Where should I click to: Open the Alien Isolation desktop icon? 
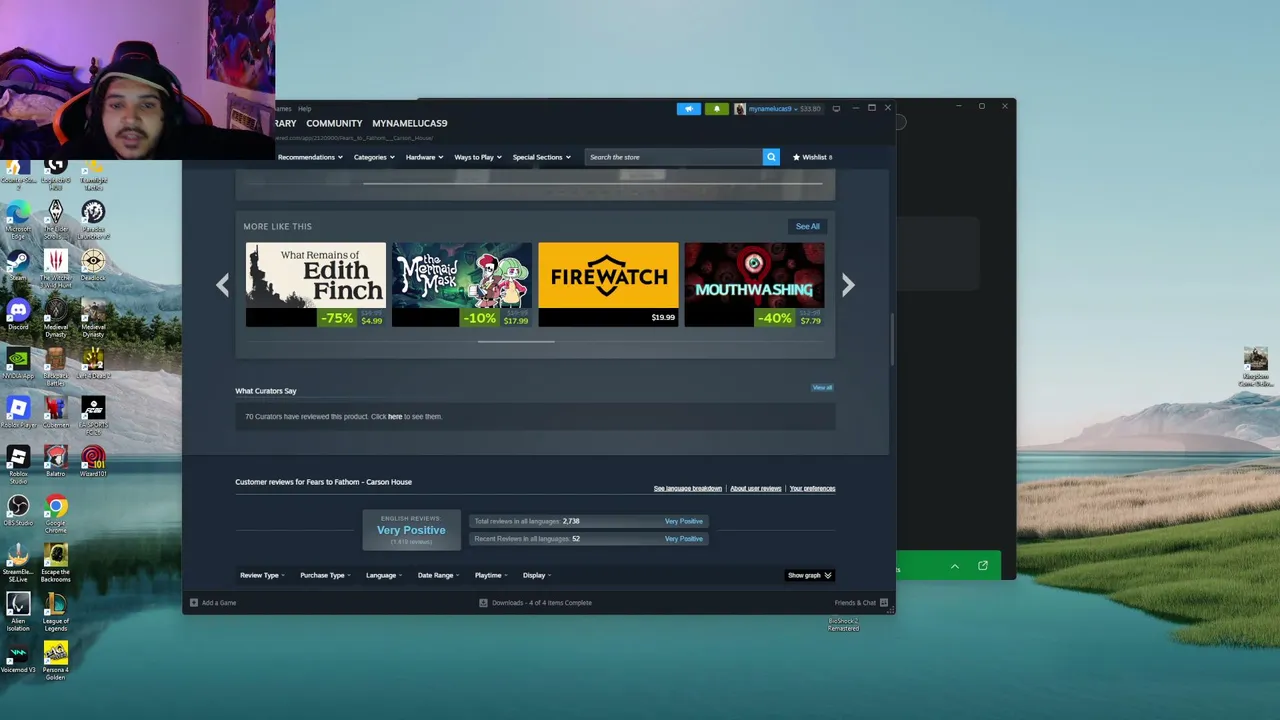tap(18, 612)
